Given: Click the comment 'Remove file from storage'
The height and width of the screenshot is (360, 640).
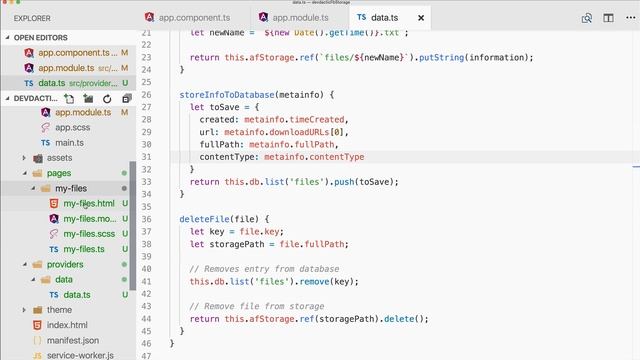Looking at the screenshot, I should click(x=257, y=306).
